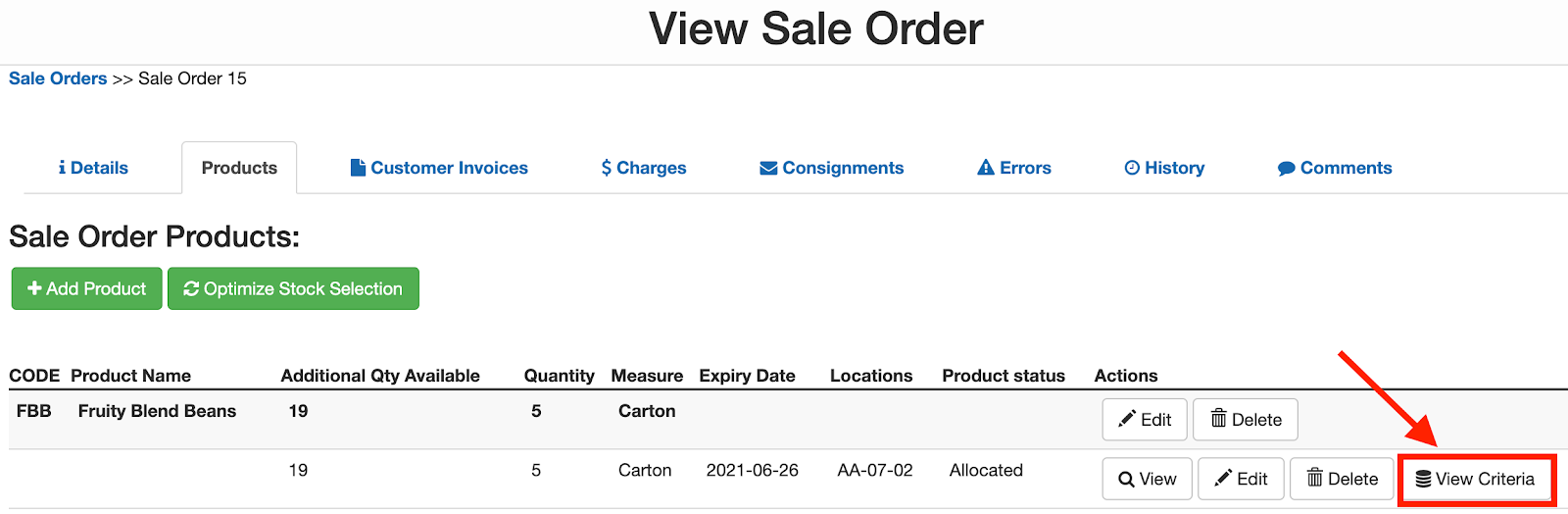Go to the Charges tab
The image size is (1568, 514).
pyautogui.click(x=644, y=168)
